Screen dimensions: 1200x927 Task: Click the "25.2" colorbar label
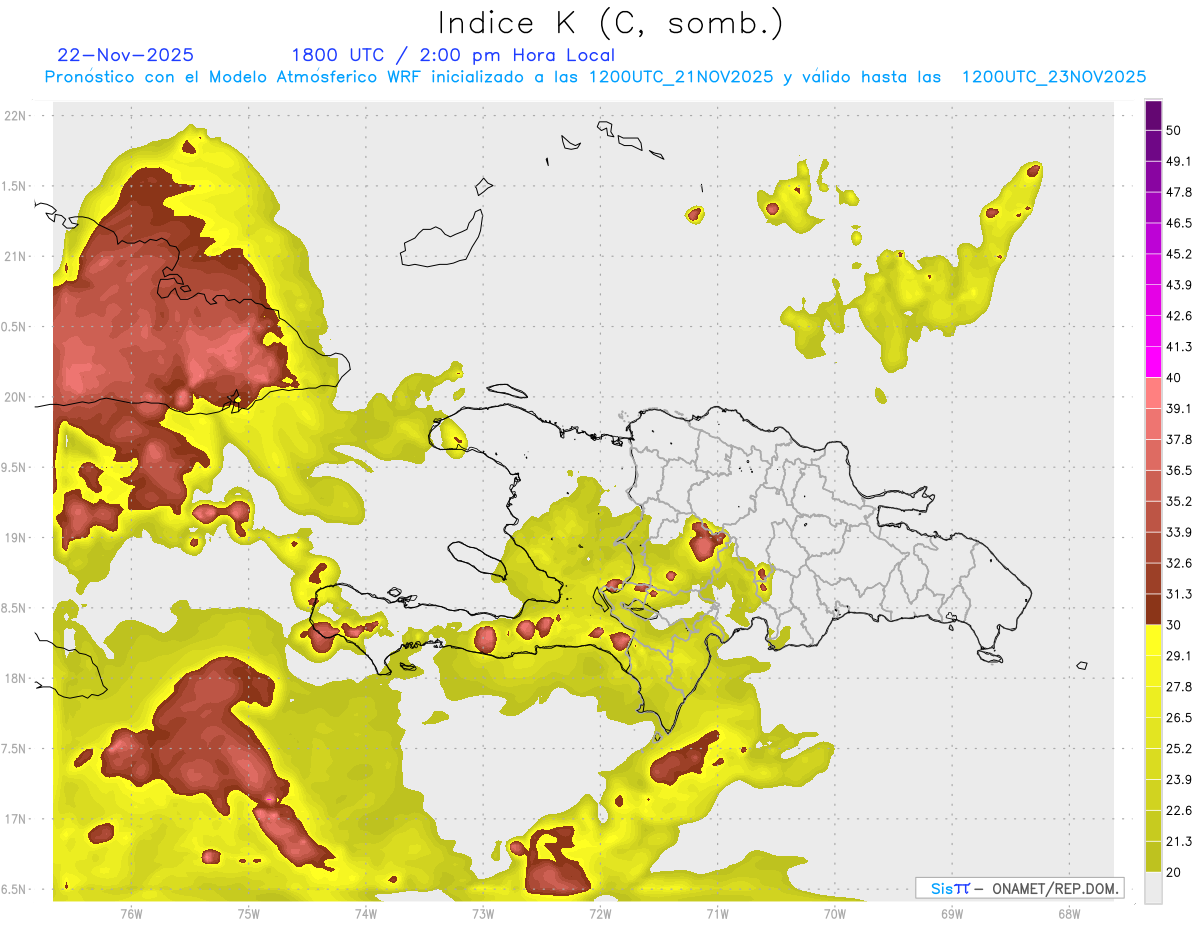point(1179,749)
